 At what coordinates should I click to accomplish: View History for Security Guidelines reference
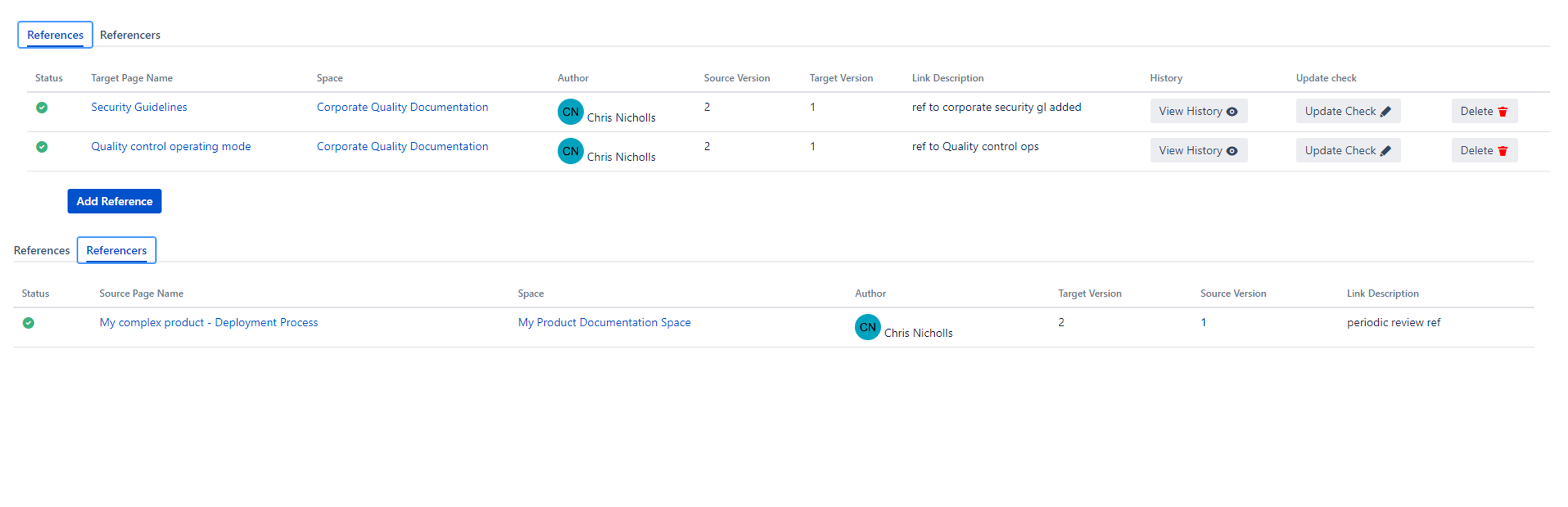coord(1198,112)
